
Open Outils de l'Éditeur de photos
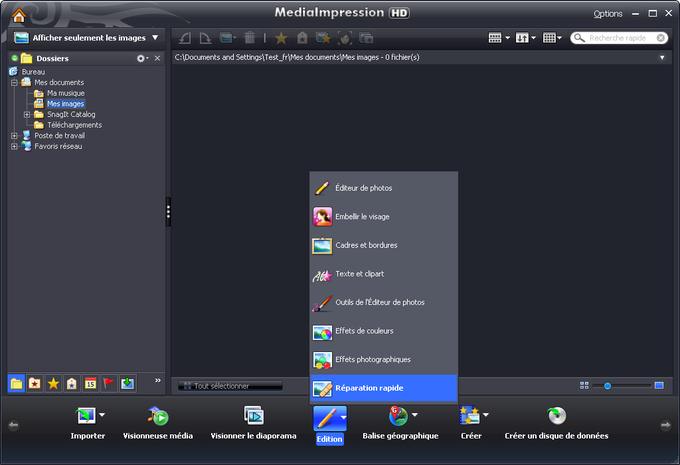click(384, 302)
